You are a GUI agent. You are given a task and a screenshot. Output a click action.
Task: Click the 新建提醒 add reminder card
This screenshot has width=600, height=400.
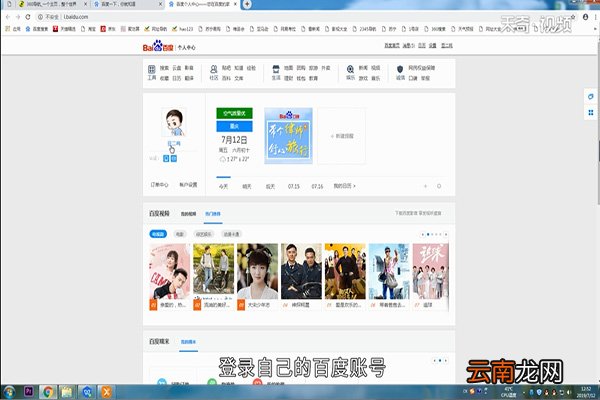point(341,136)
